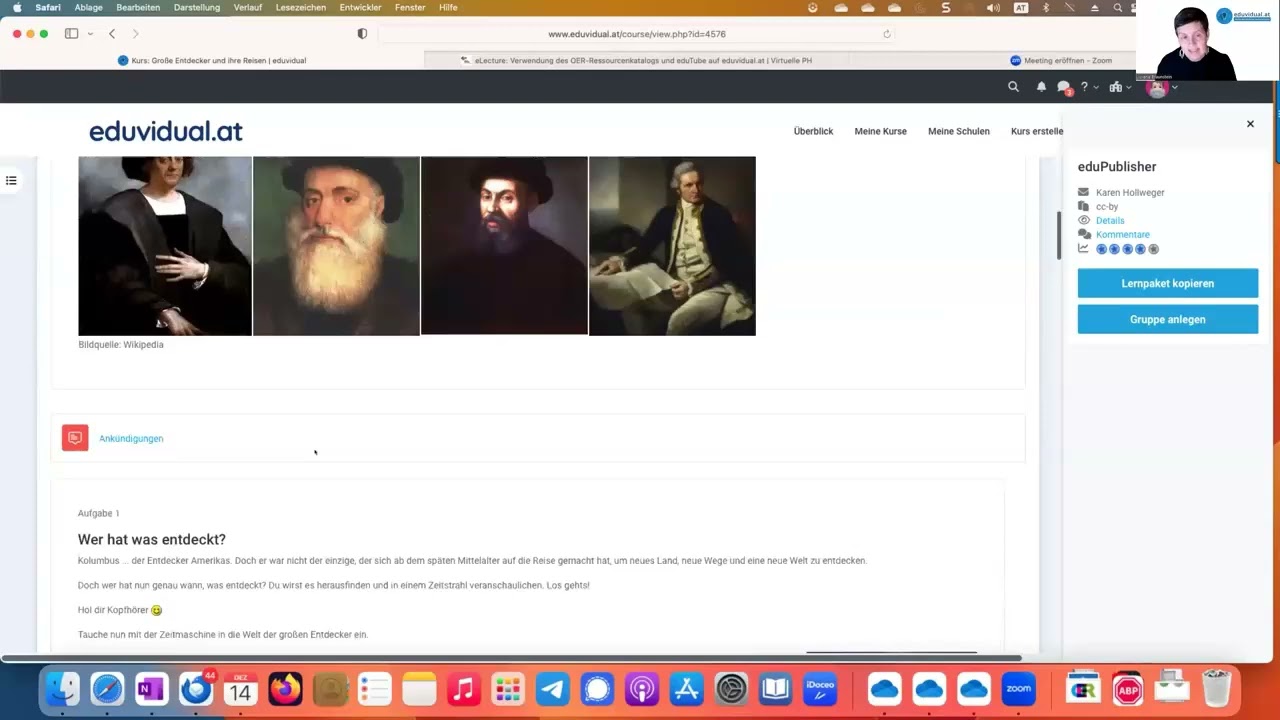
Task: Click the volume icon in the menu bar
Action: click(993, 7)
